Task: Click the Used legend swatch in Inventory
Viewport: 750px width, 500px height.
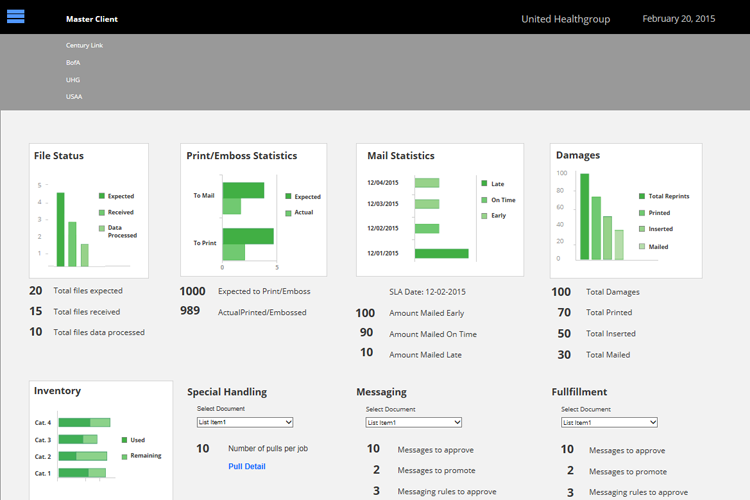Action: (124, 440)
